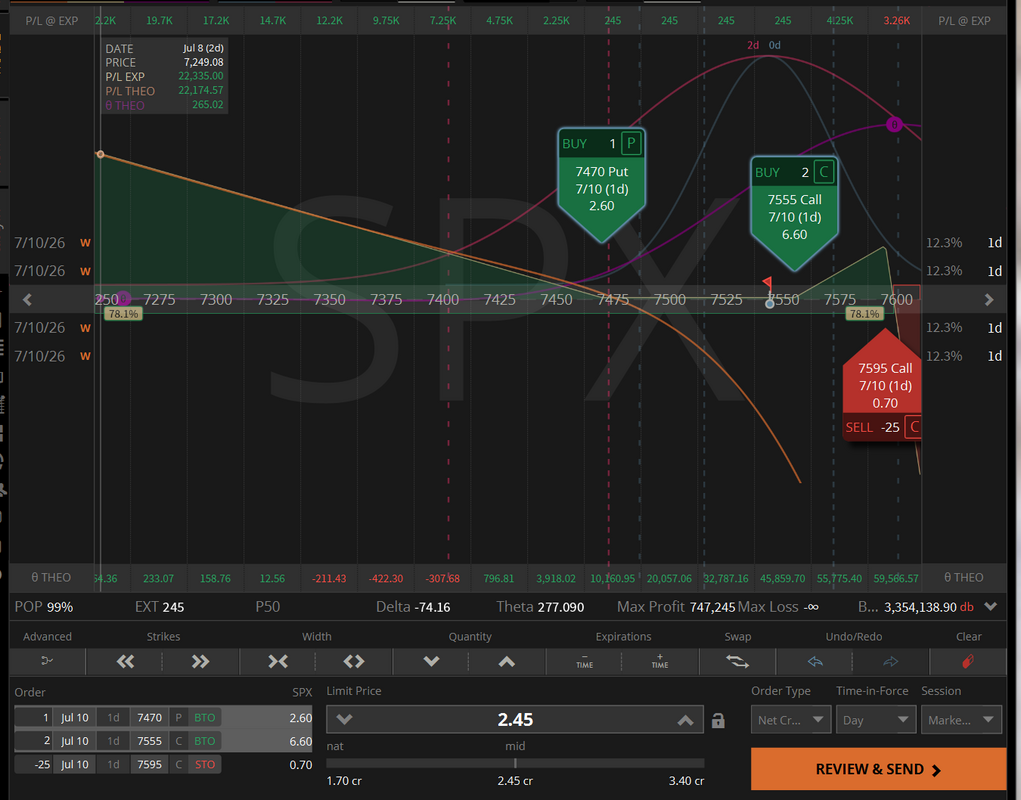Toggle BTO on the 7470 put leg
1021x800 pixels.
[204, 717]
